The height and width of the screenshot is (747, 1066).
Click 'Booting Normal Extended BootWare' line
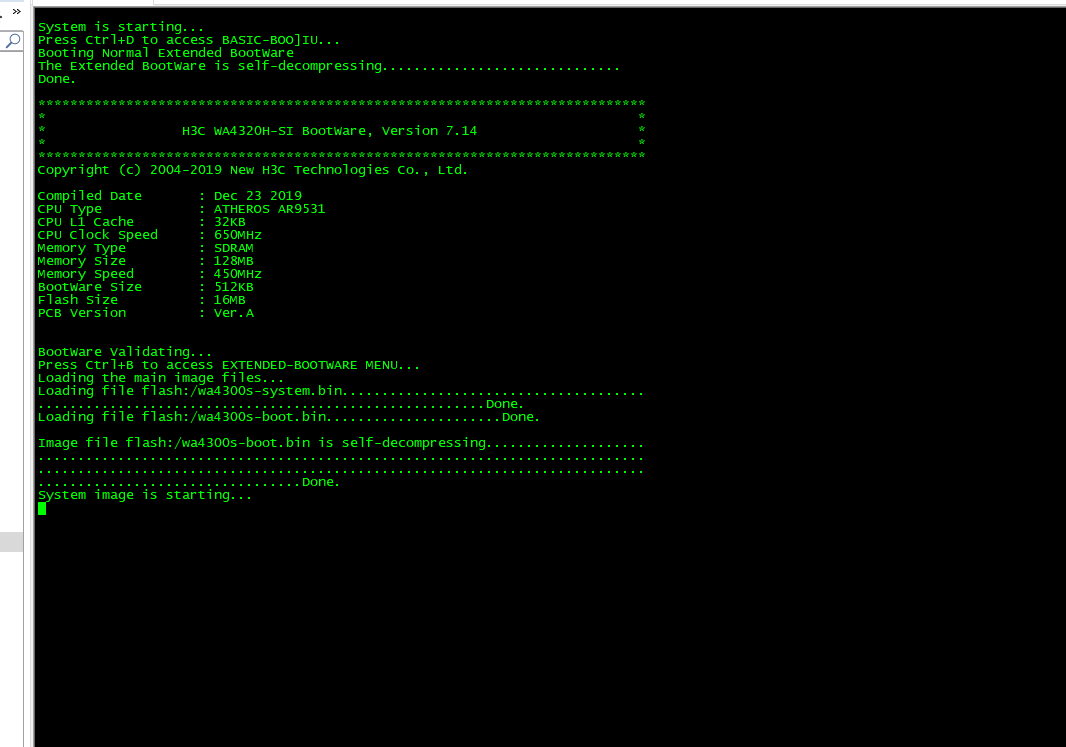pos(166,53)
